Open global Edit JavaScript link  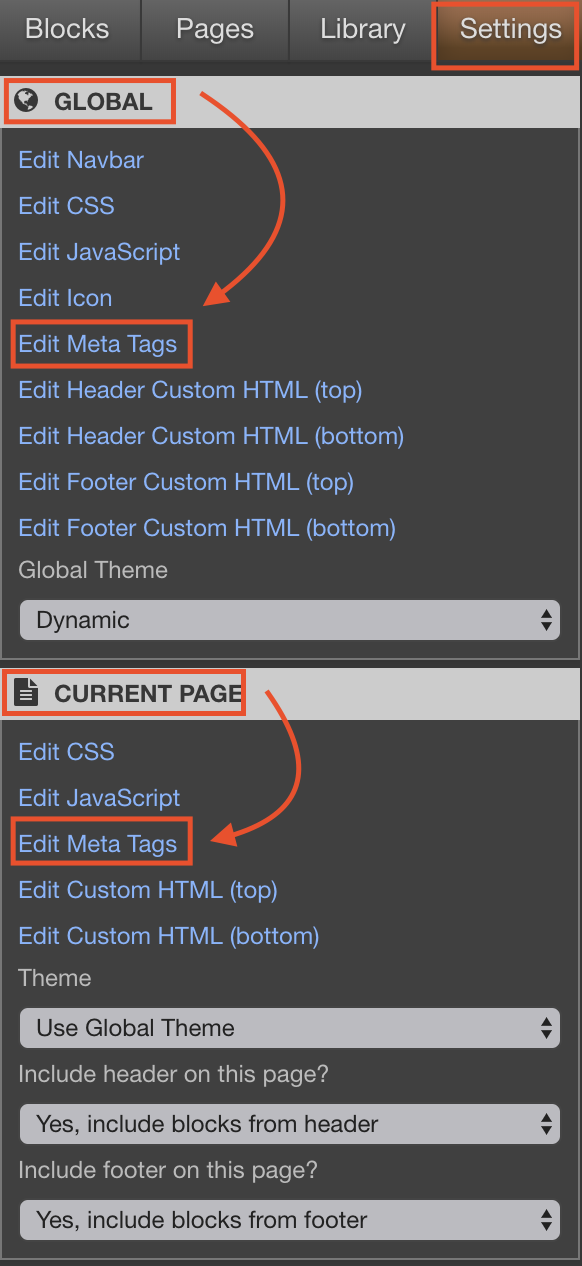(99, 252)
